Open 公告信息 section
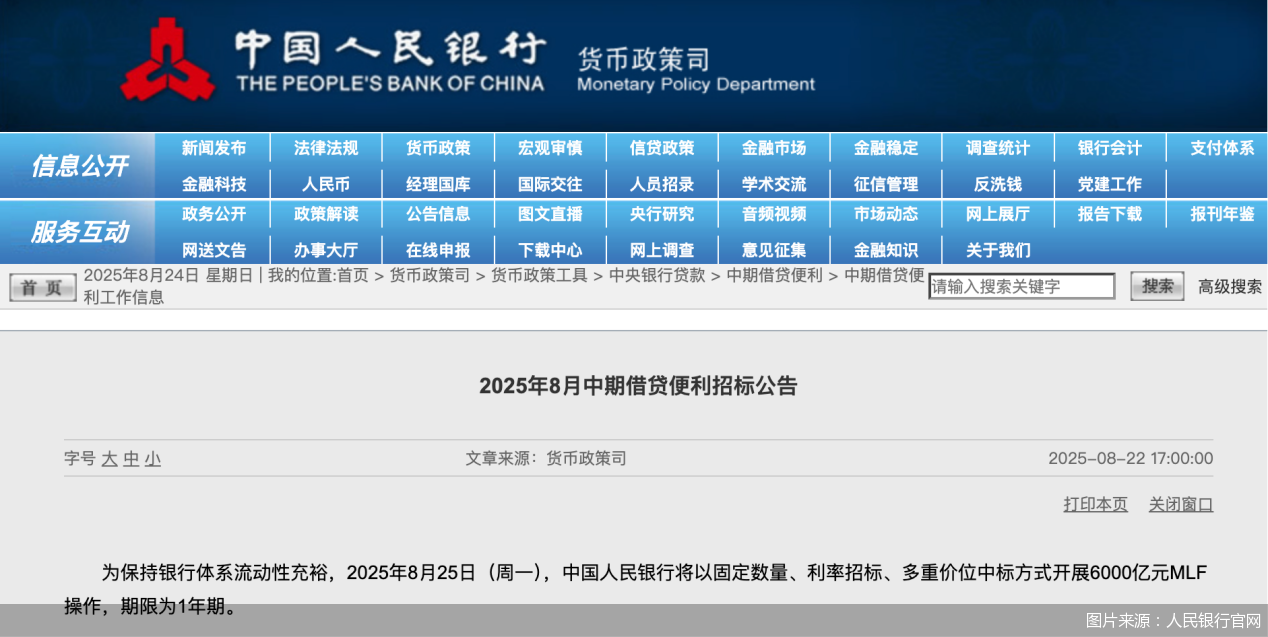The height and width of the screenshot is (637, 1268). [438, 214]
